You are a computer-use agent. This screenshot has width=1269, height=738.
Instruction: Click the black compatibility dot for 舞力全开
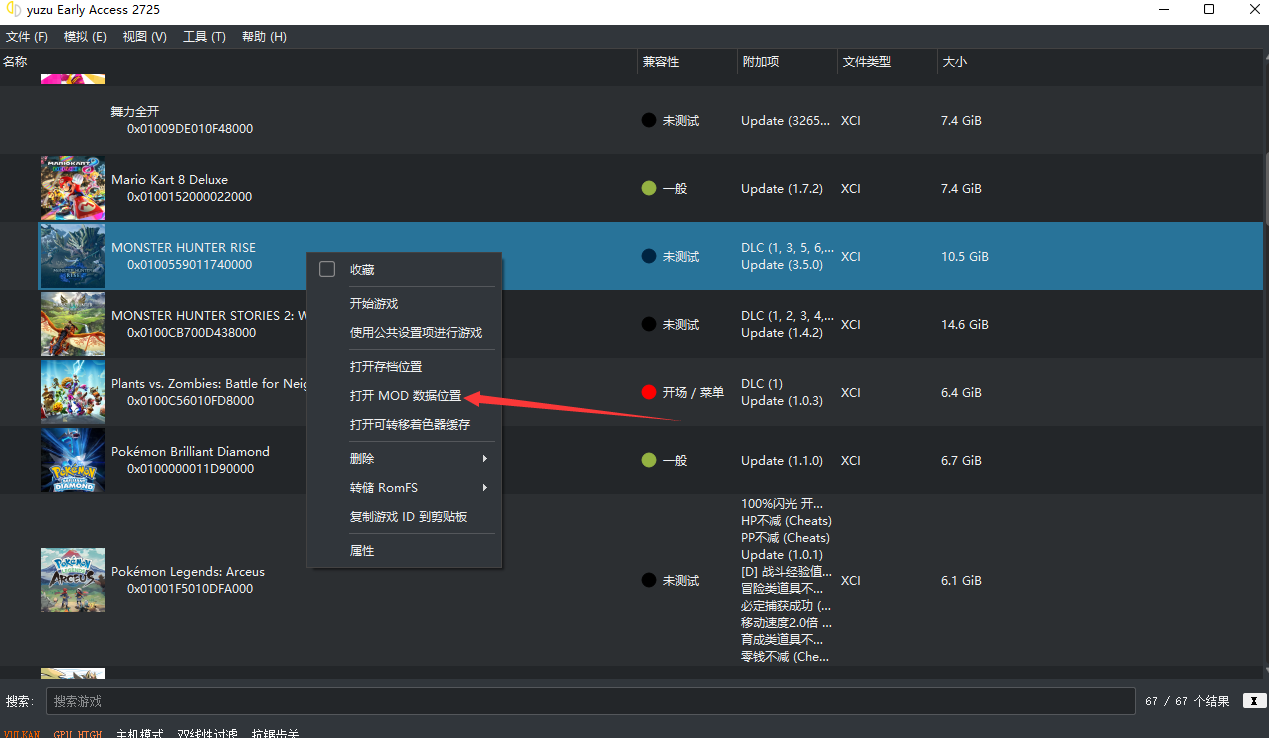pos(649,120)
